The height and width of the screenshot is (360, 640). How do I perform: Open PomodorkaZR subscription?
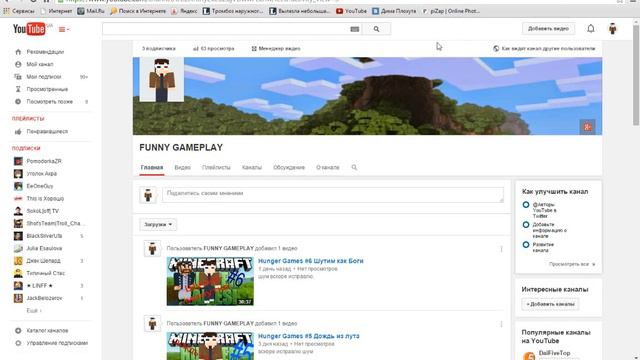[x=44, y=161]
